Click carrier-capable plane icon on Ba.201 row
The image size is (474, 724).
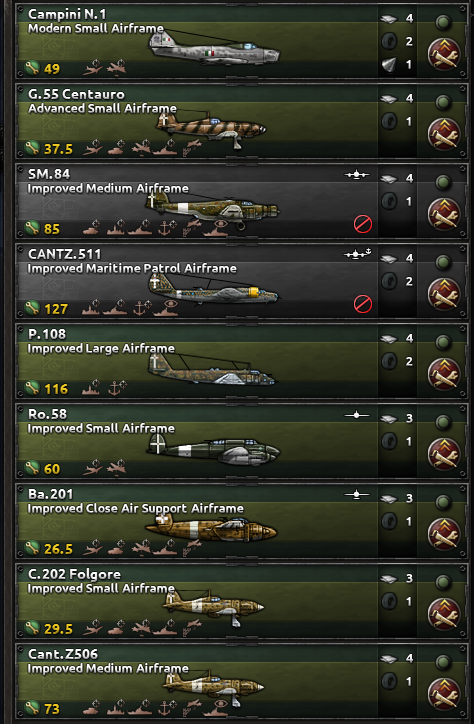(x=357, y=495)
